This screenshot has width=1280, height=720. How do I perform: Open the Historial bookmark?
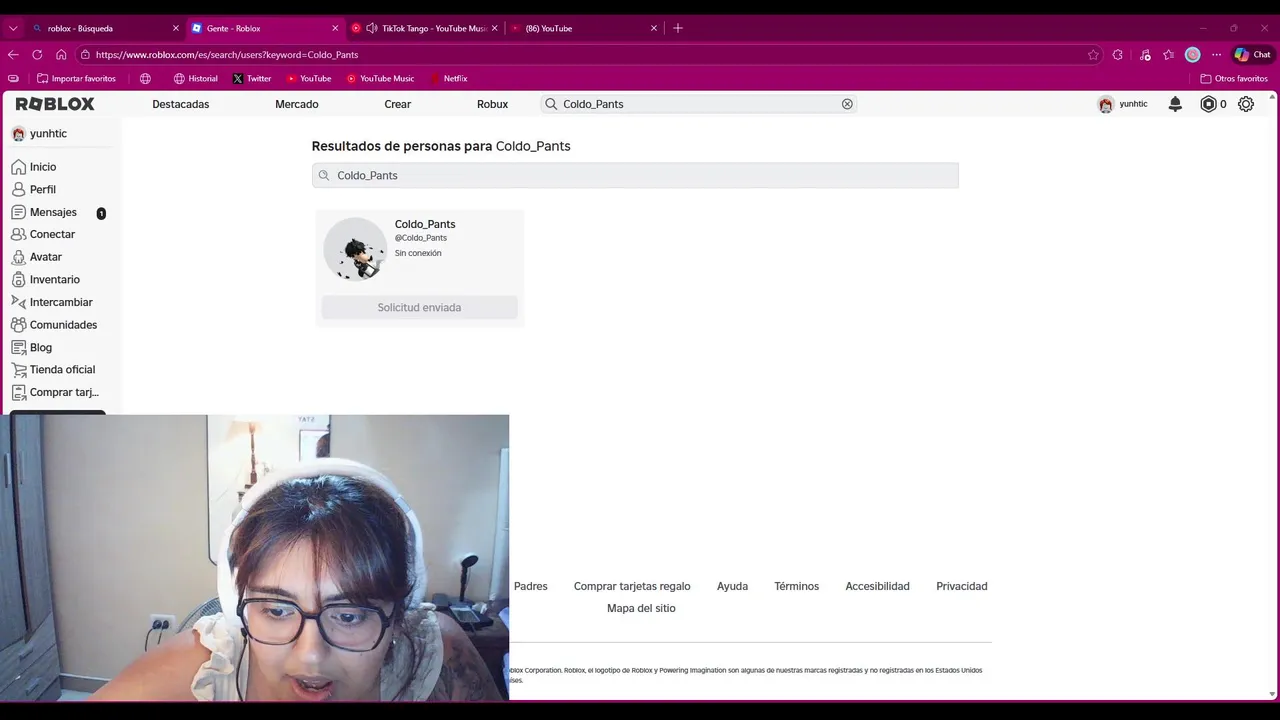(x=195, y=78)
